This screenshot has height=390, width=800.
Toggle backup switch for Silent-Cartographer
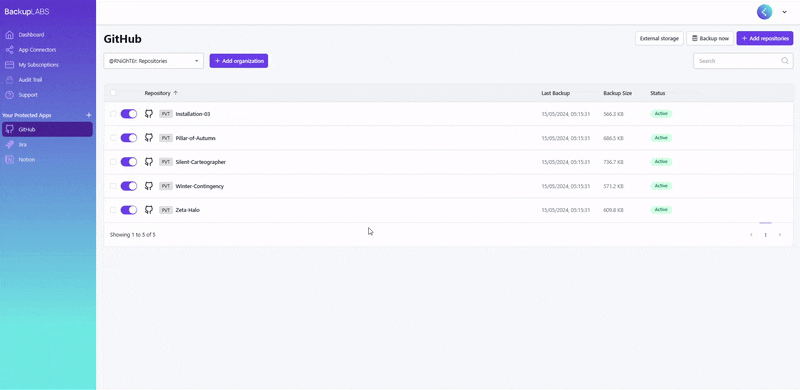coord(129,162)
